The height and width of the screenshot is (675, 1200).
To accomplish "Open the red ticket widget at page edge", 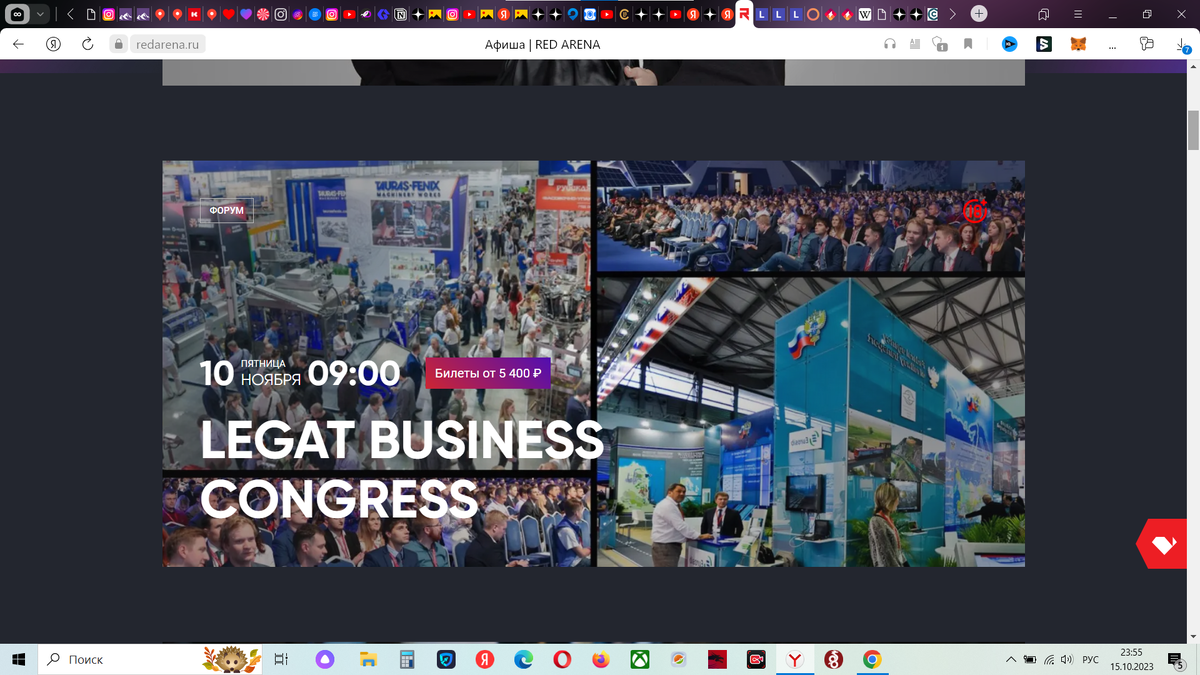I will 1163,545.
